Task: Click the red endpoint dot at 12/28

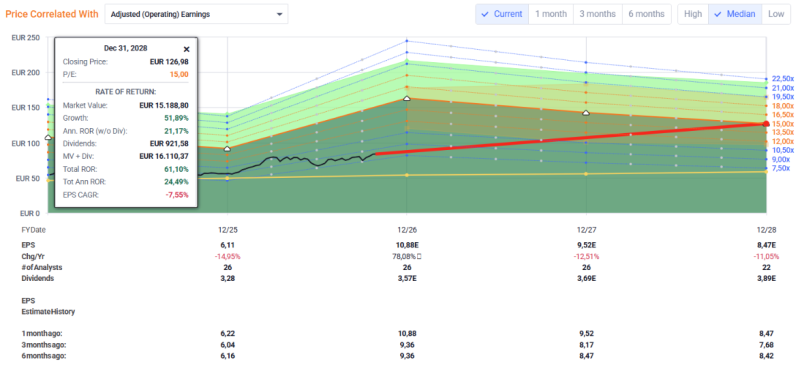Action: (x=765, y=123)
